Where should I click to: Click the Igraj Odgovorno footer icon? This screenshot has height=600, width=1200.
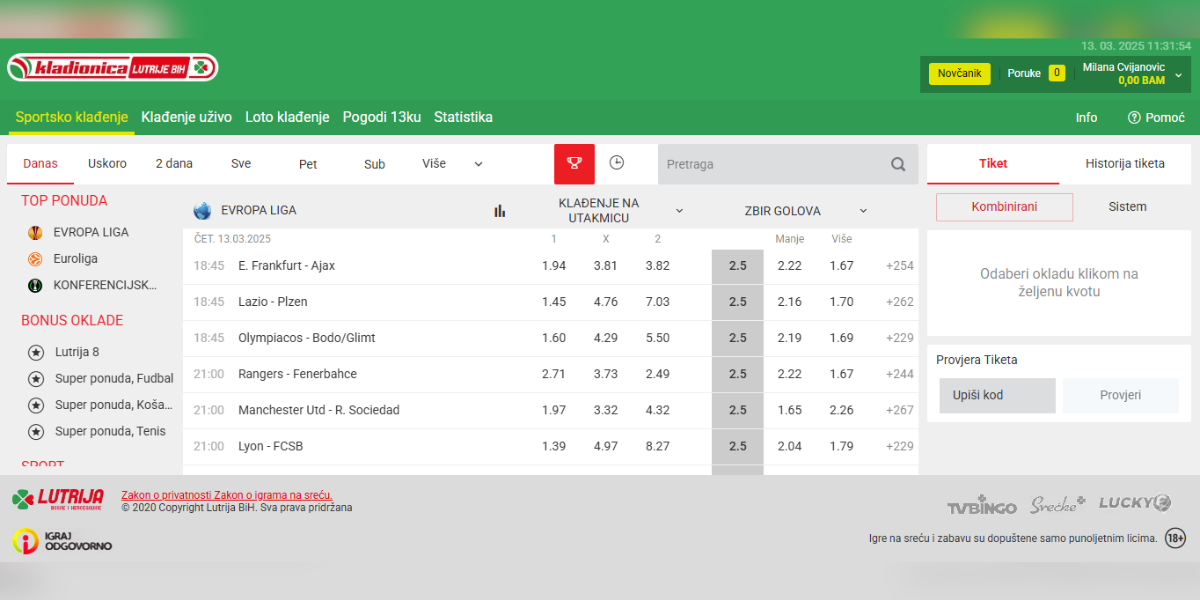(25, 541)
